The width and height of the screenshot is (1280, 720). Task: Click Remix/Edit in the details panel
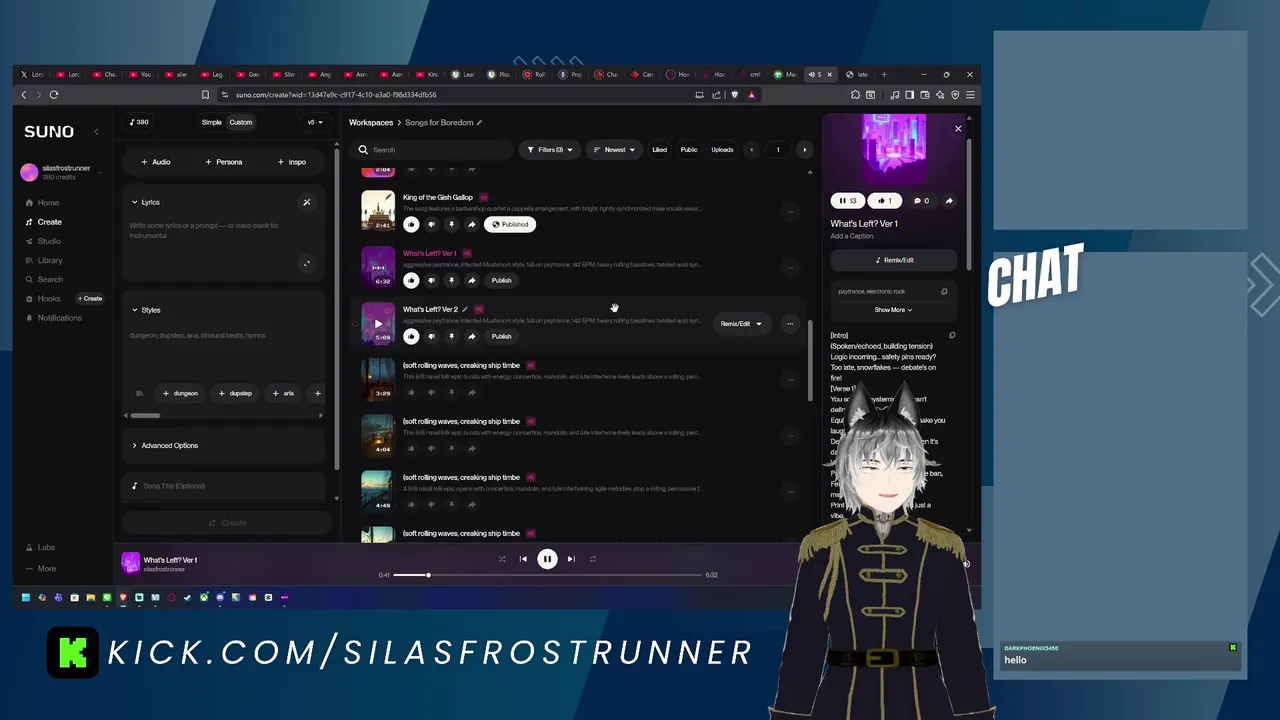894,260
